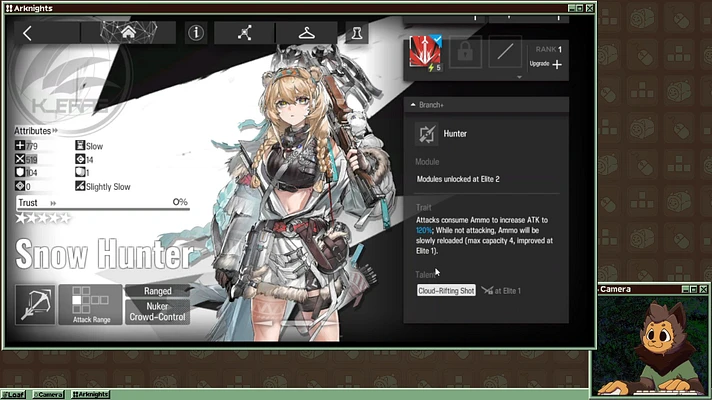Click the Upgrade plus icon
The height and width of the screenshot is (400, 712).
557,64
